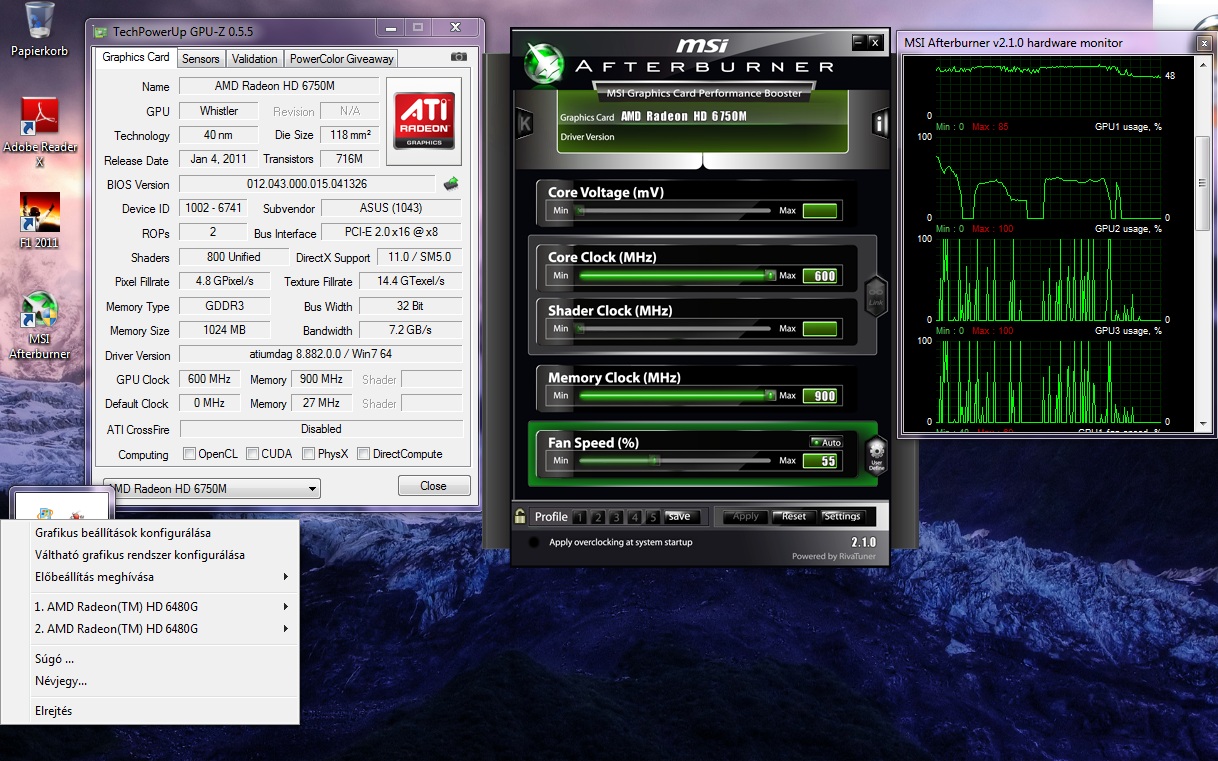Click the Core Voltage value field

(x=820, y=211)
